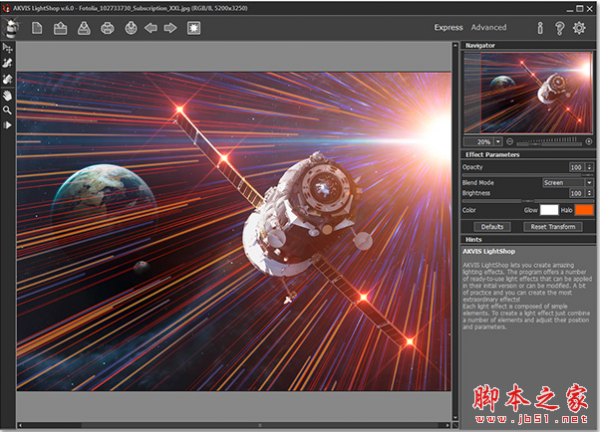Open the orange Halo color swatch

(x=584, y=210)
